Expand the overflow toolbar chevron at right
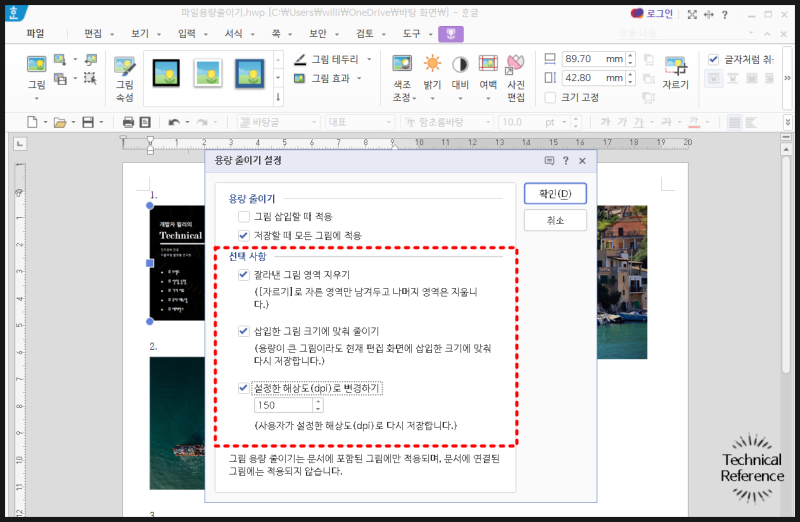 point(788,78)
